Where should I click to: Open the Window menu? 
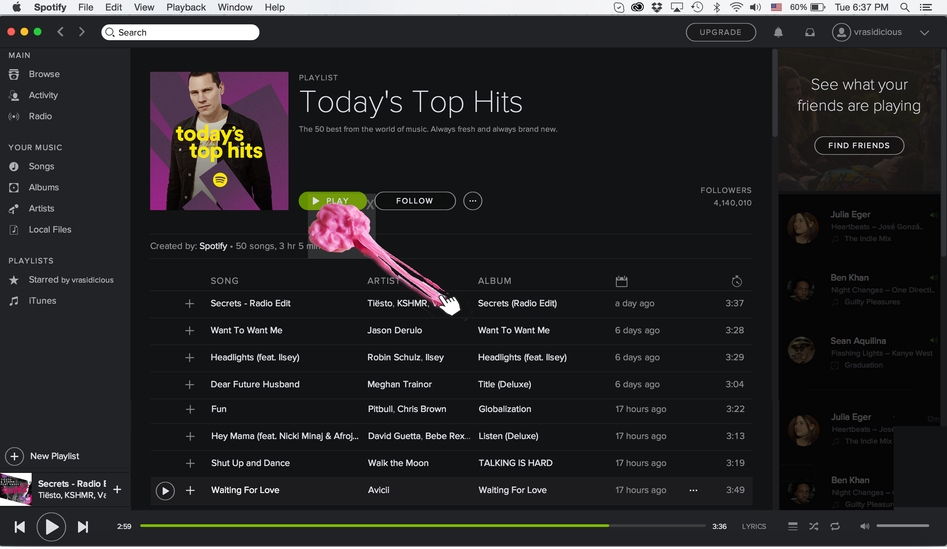pyautogui.click(x=235, y=7)
